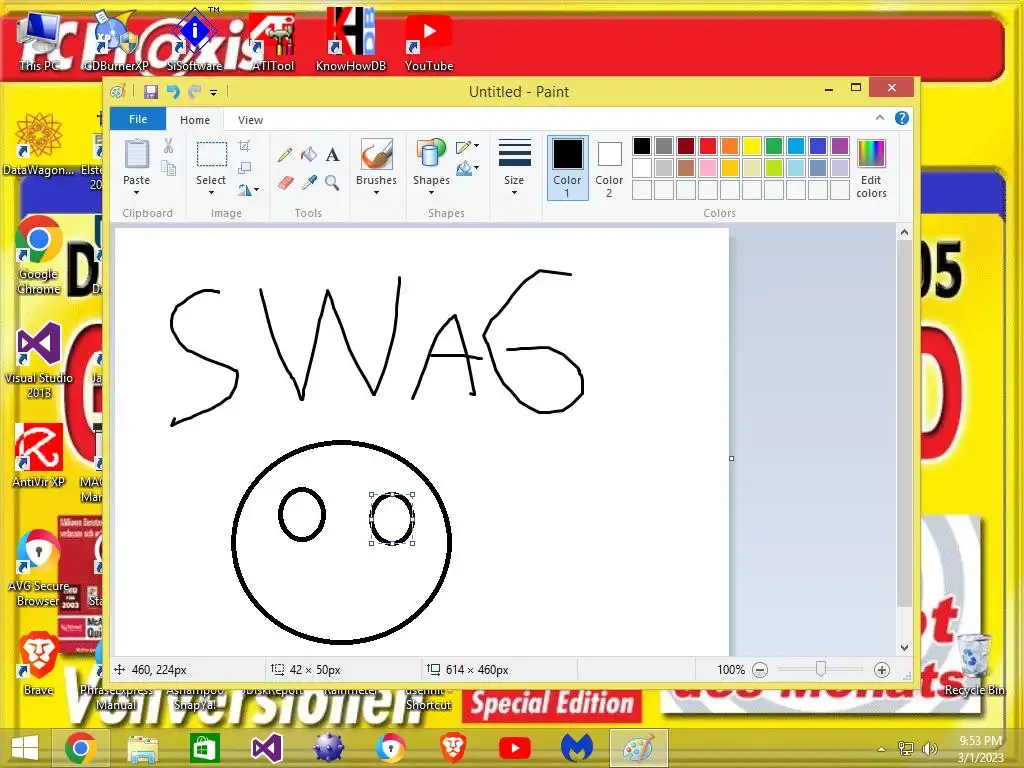Pick the purple color swatch
The image size is (1024, 768).
[x=840, y=146]
